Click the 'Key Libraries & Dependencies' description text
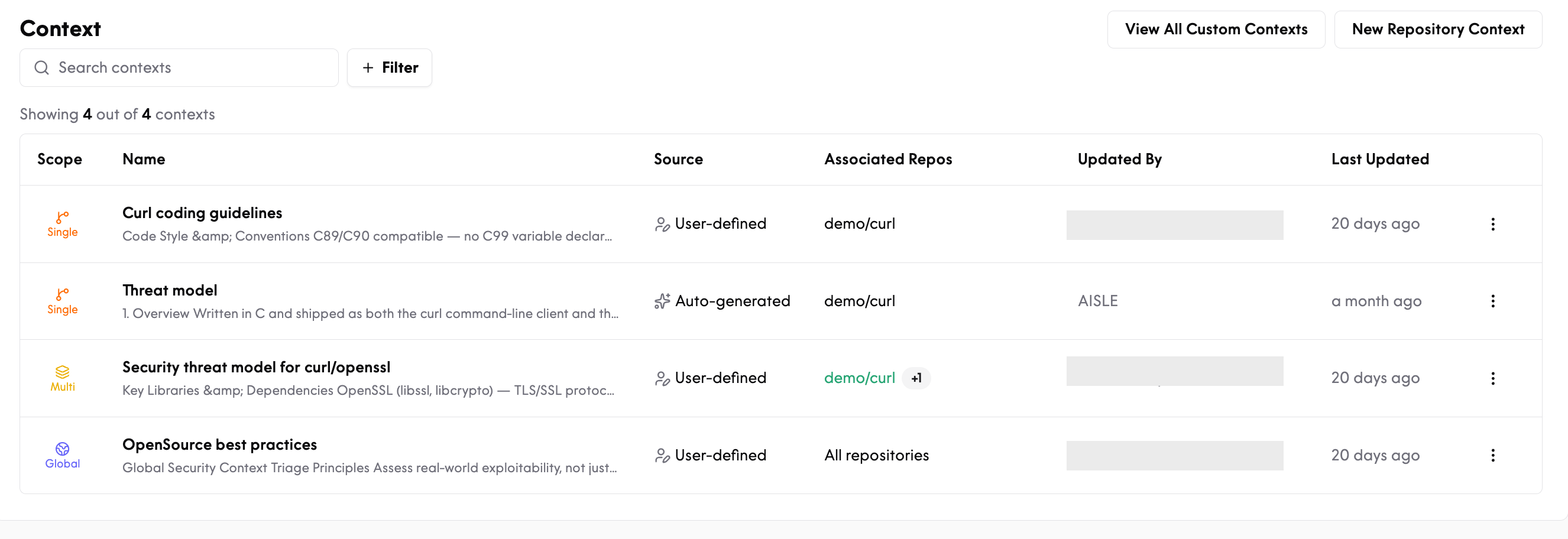The width and height of the screenshot is (1568, 539). pos(368,391)
